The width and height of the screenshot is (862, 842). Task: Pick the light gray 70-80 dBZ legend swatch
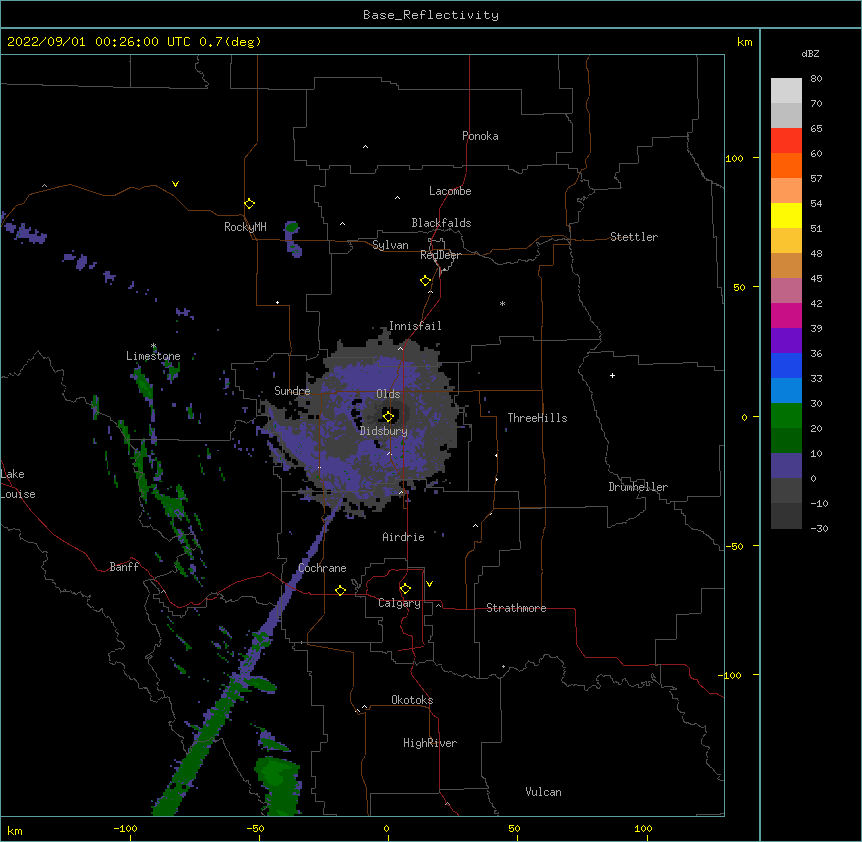(786, 91)
